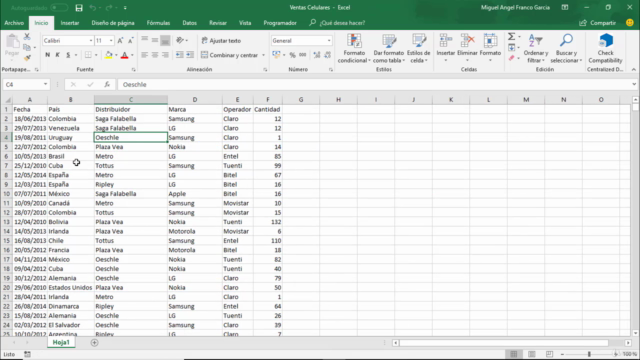This screenshot has width=640, height=360.
Task: Collapse the ribbon with the caret
Action: [633, 70]
